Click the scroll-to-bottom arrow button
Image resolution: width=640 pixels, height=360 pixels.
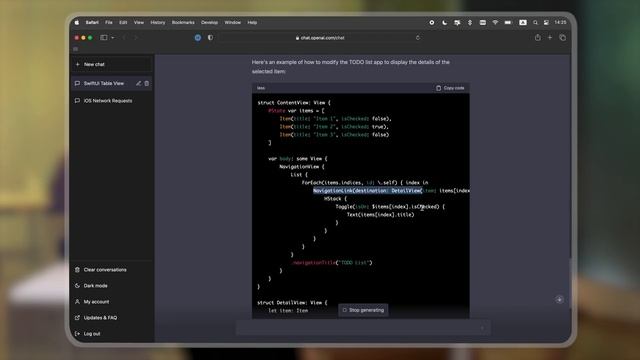[x=559, y=300]
